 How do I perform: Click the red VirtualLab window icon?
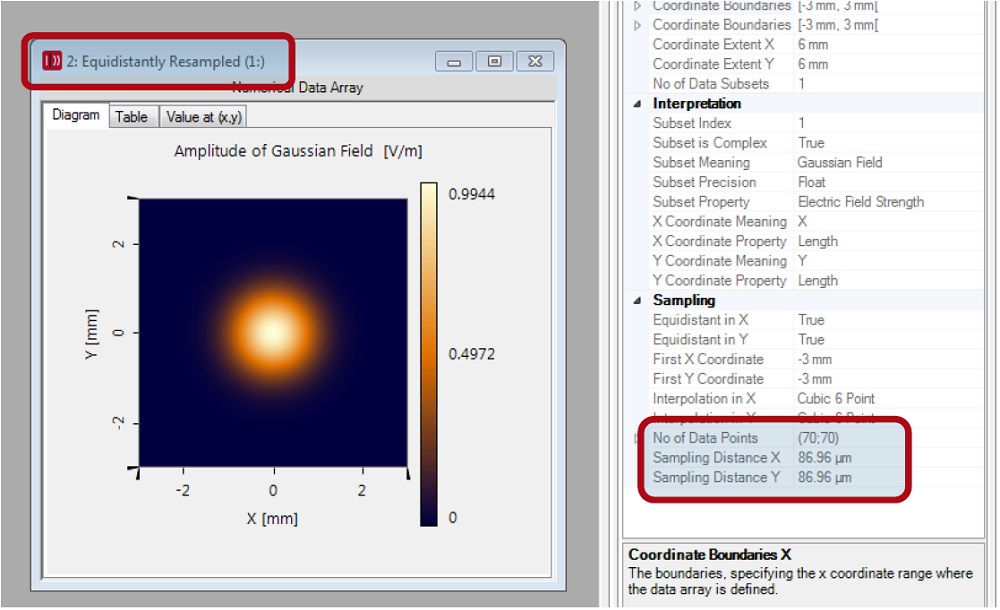point(52,61)
